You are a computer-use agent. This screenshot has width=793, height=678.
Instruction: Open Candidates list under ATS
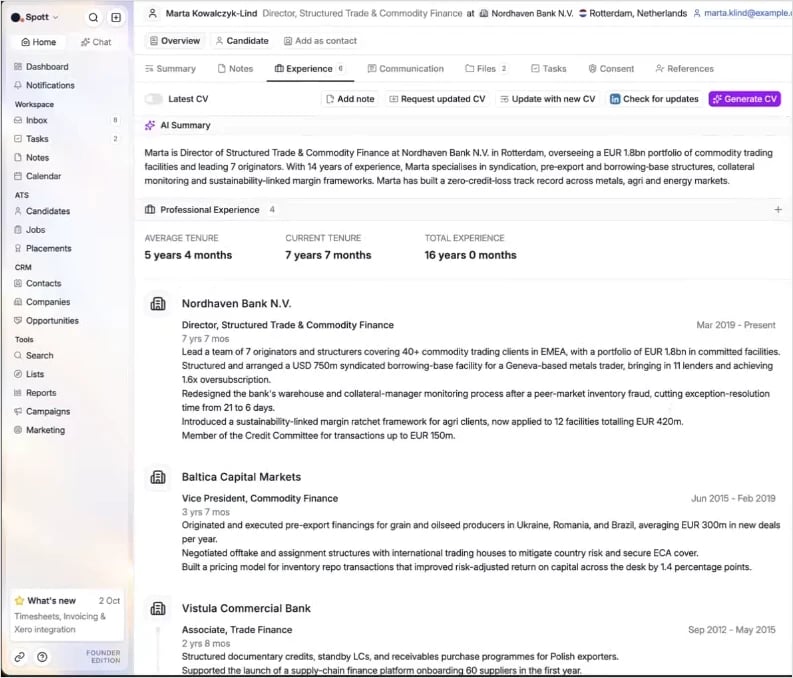[42, 211]
